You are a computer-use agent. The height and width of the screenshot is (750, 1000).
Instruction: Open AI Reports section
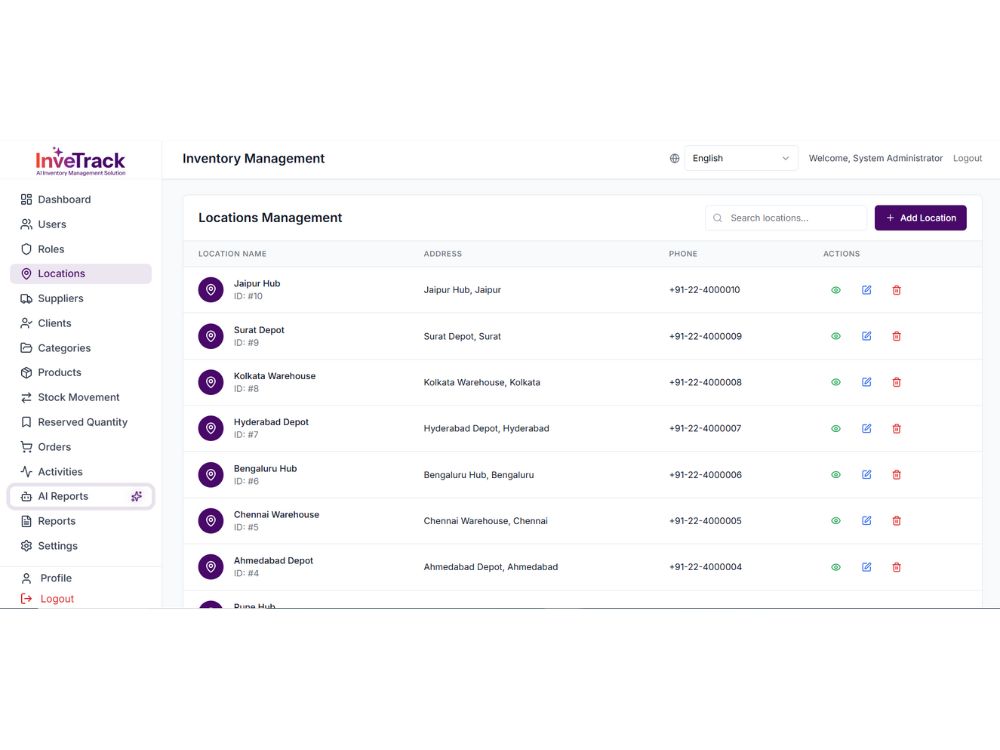pos(80,496)
